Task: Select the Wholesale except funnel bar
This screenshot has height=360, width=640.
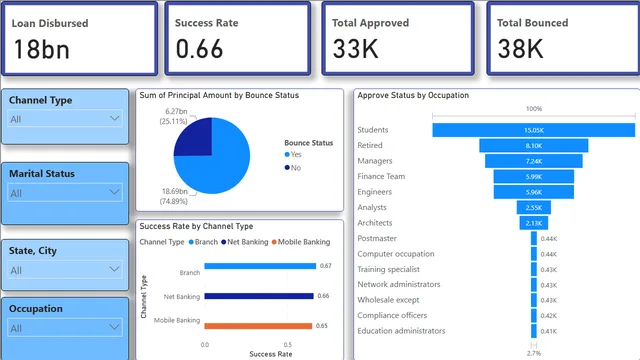Action: point(533,300)
